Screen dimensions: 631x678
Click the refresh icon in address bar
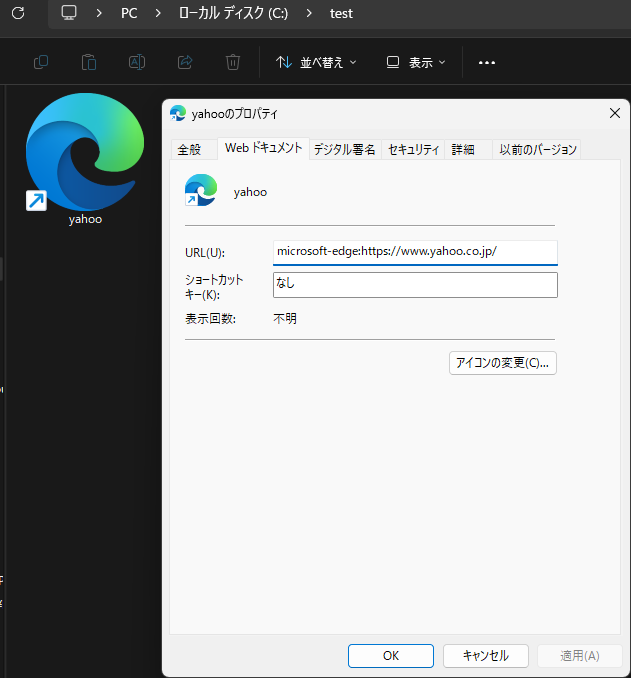pyautogui.click(x=17, y=14)
